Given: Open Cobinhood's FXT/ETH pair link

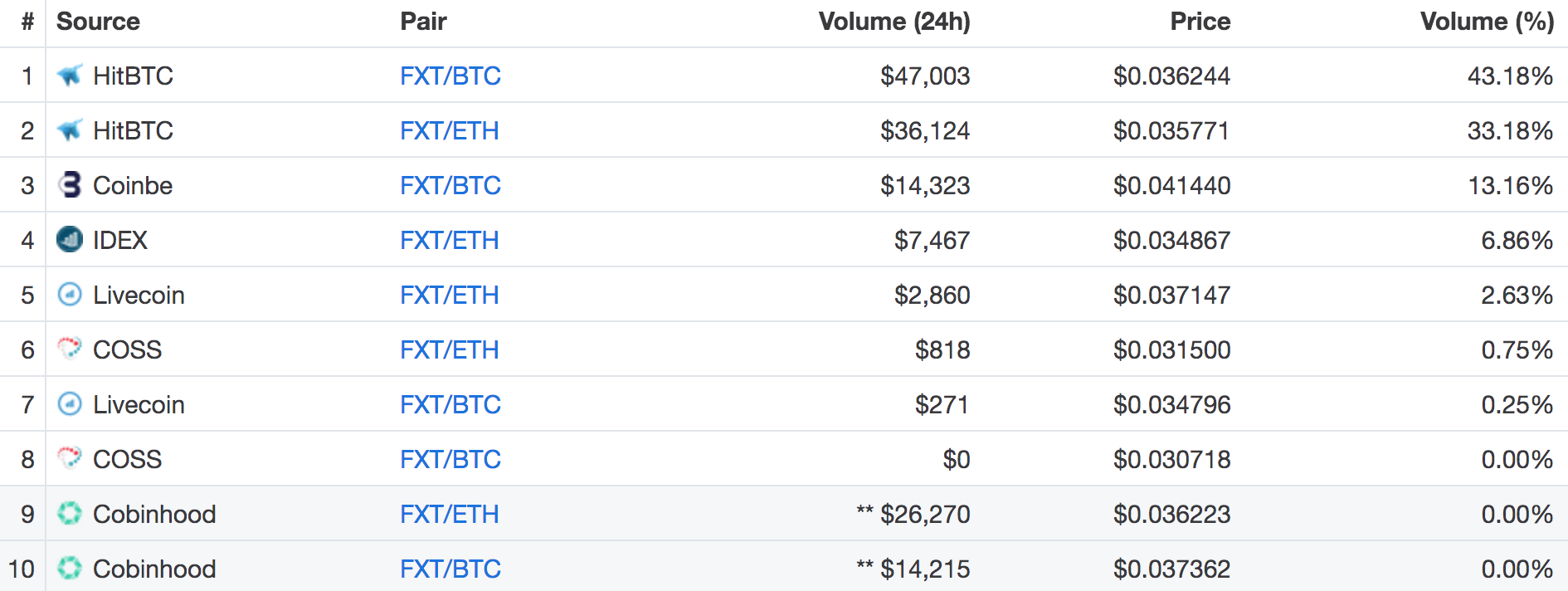Looking at the screenshot, I should 449,514.
